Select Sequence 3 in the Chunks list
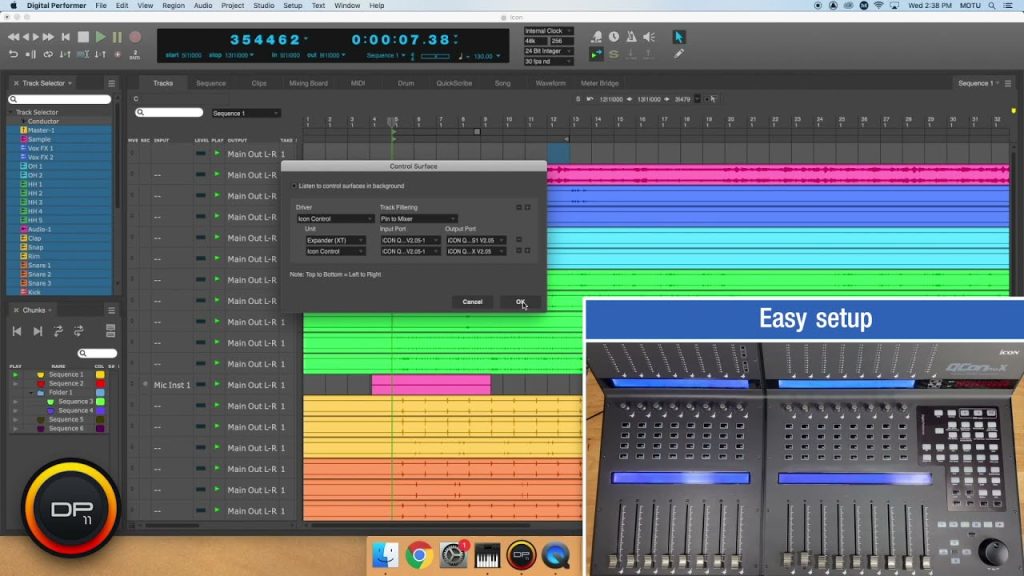The width and height of the screenshot is (1024, 576). (76, 402)
